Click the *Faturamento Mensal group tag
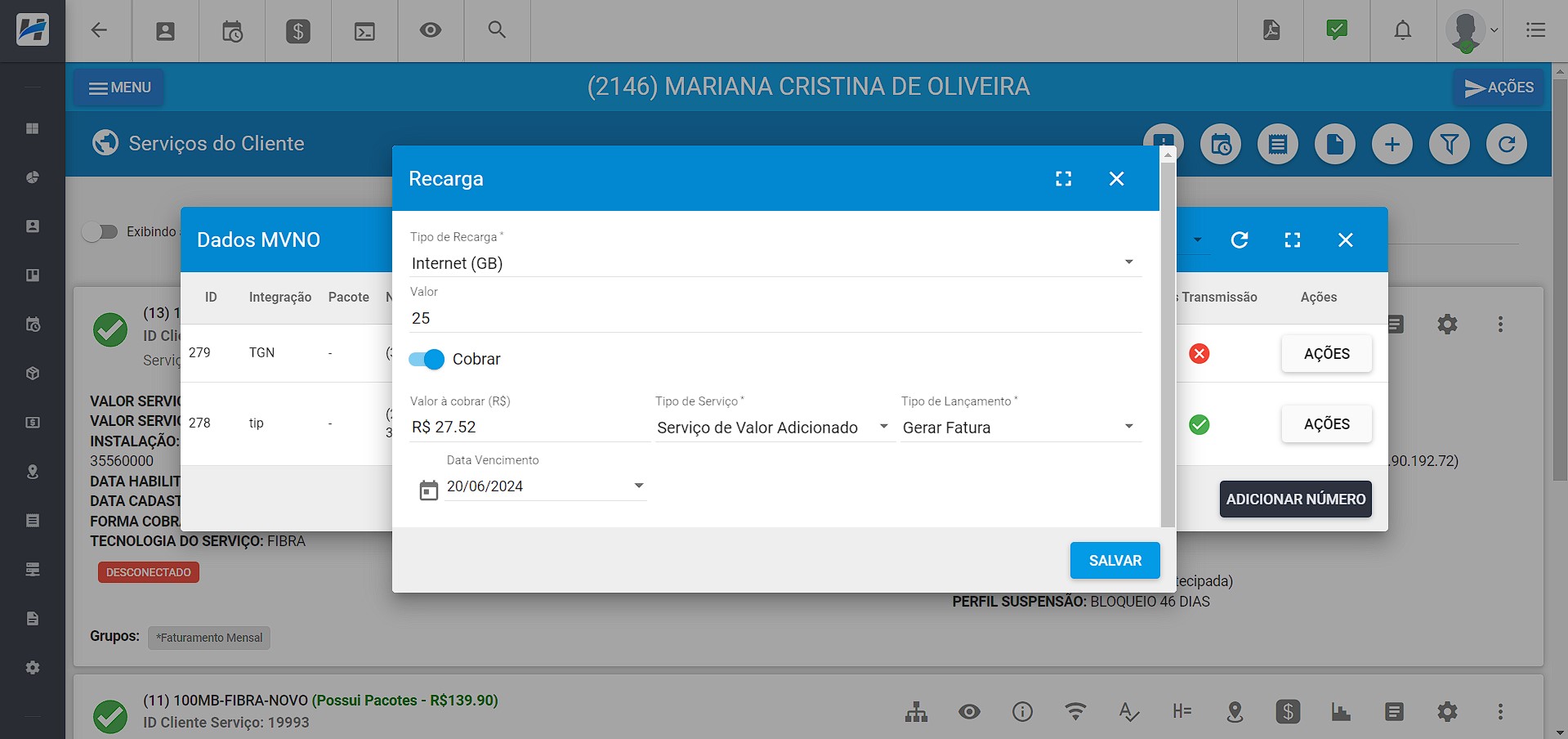The image size is (1568, 739). pyautogui.click(x=209, y=638)
